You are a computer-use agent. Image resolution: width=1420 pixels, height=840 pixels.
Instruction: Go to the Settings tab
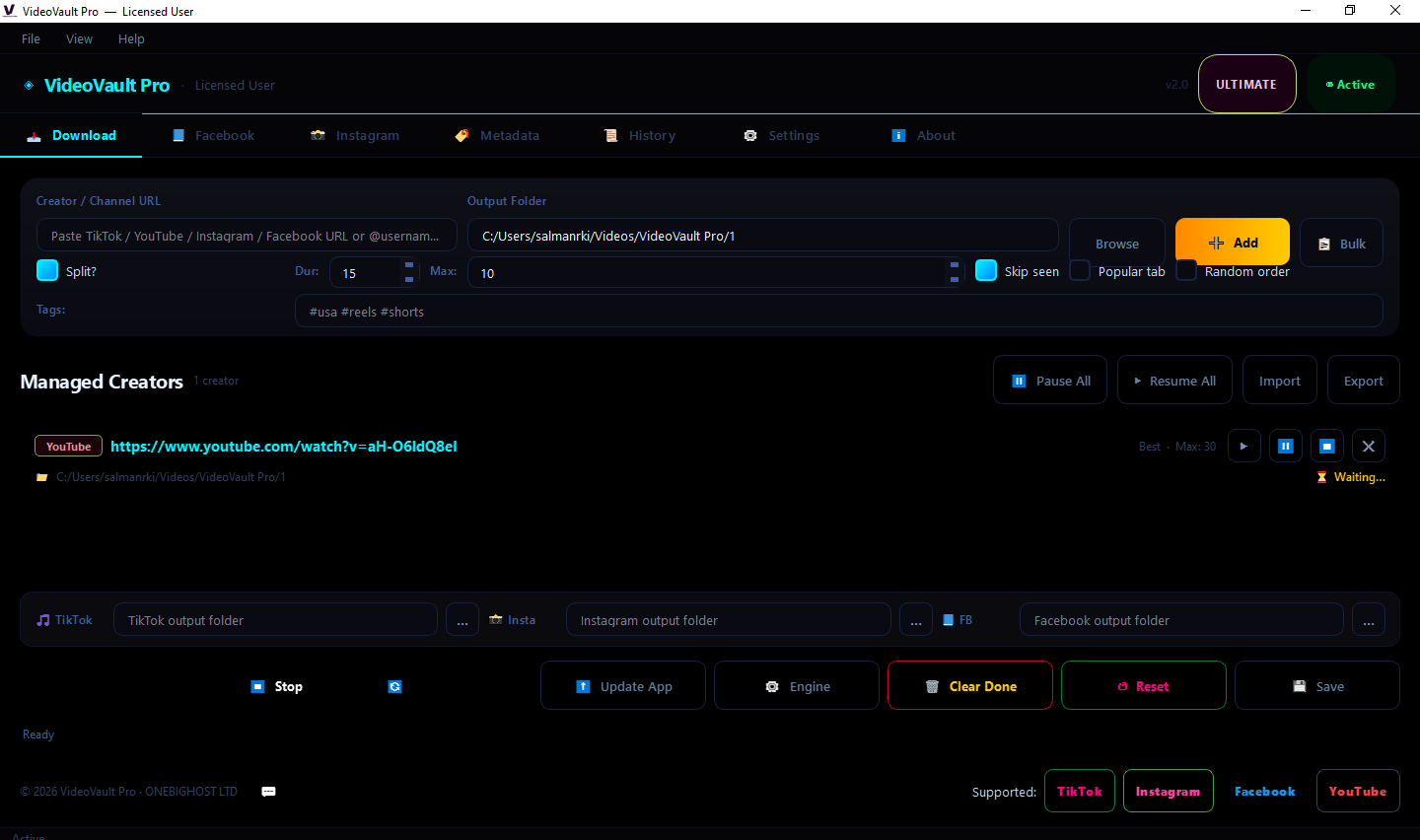782,136
